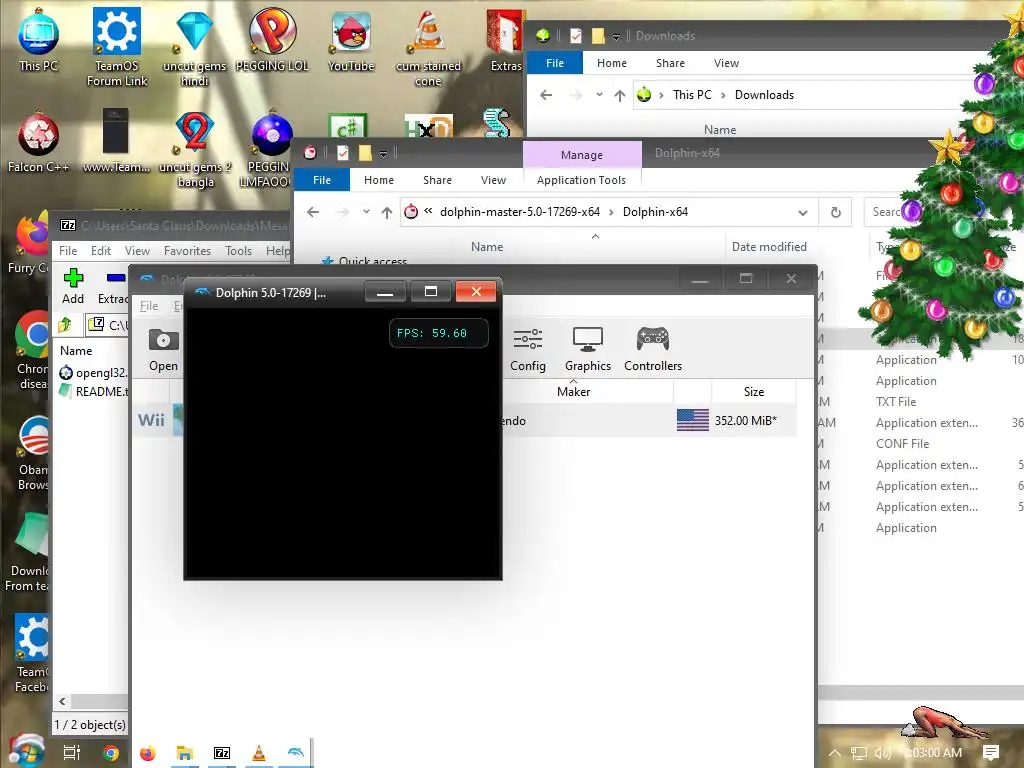The width and height of the screenshot is (1024, 768).
Task: Click the clock showing 03:00 AM
Action: pos(935,753)
